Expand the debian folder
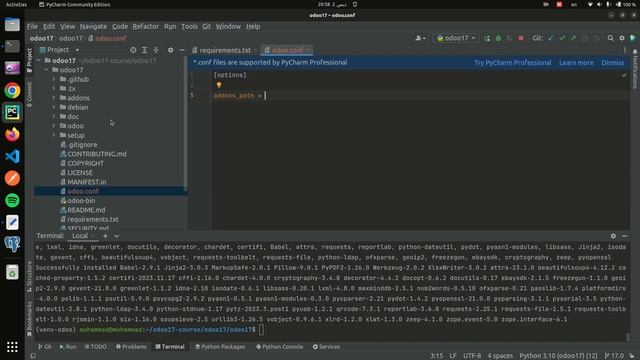 coord(53,107)
